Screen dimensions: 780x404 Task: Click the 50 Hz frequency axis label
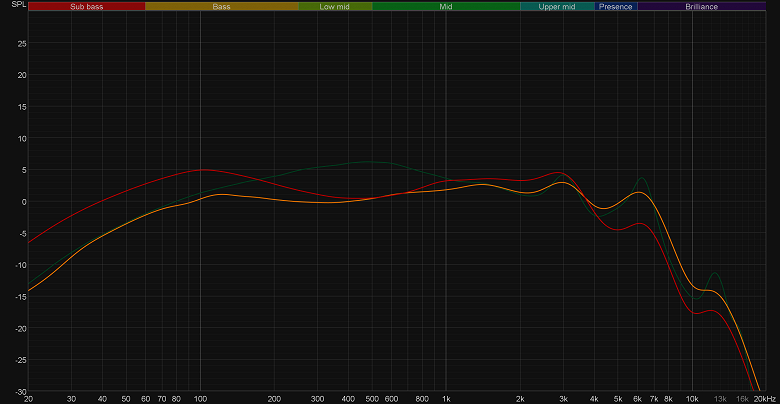(x=126, y=399)
